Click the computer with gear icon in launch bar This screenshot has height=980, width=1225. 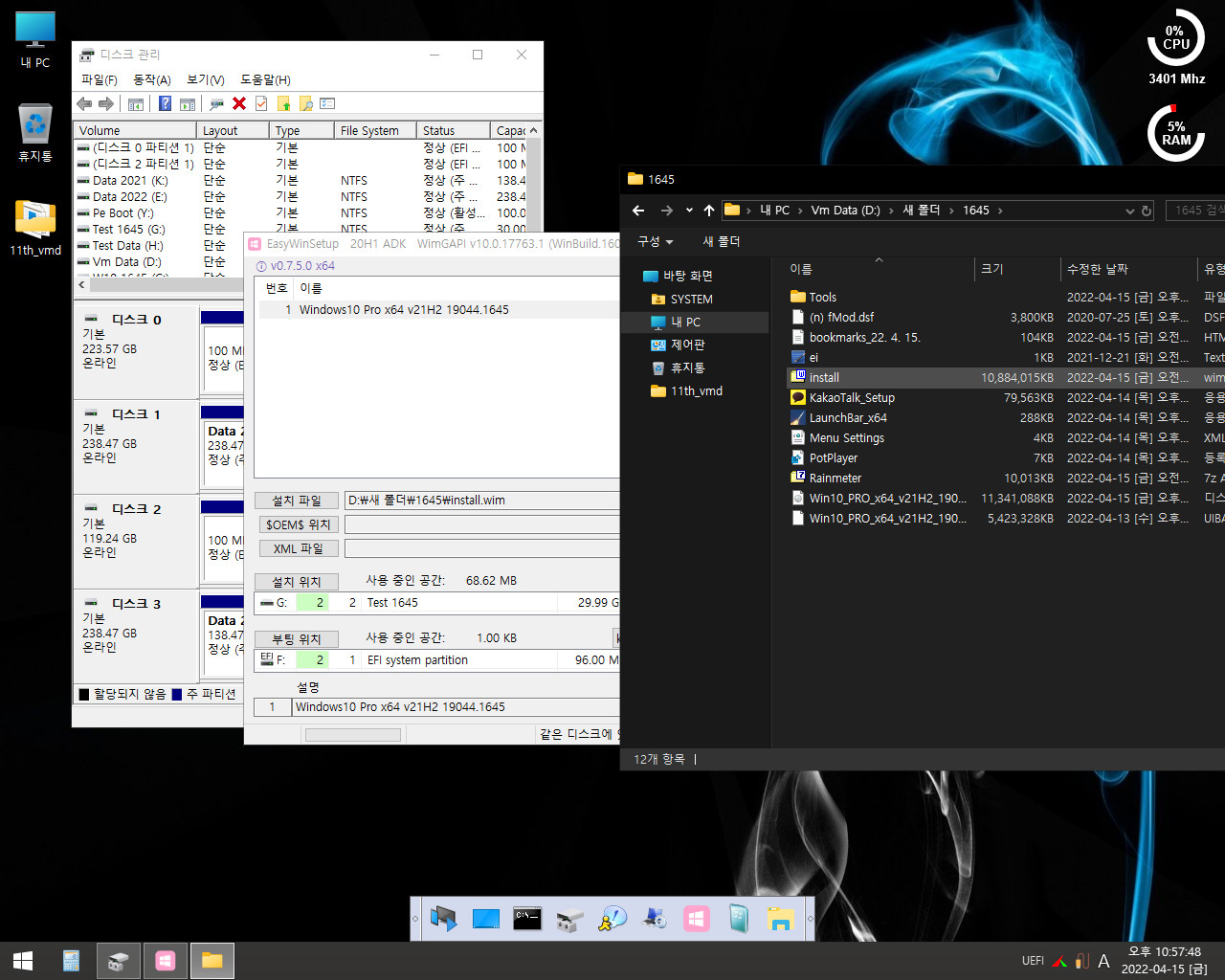pos(655,919)
